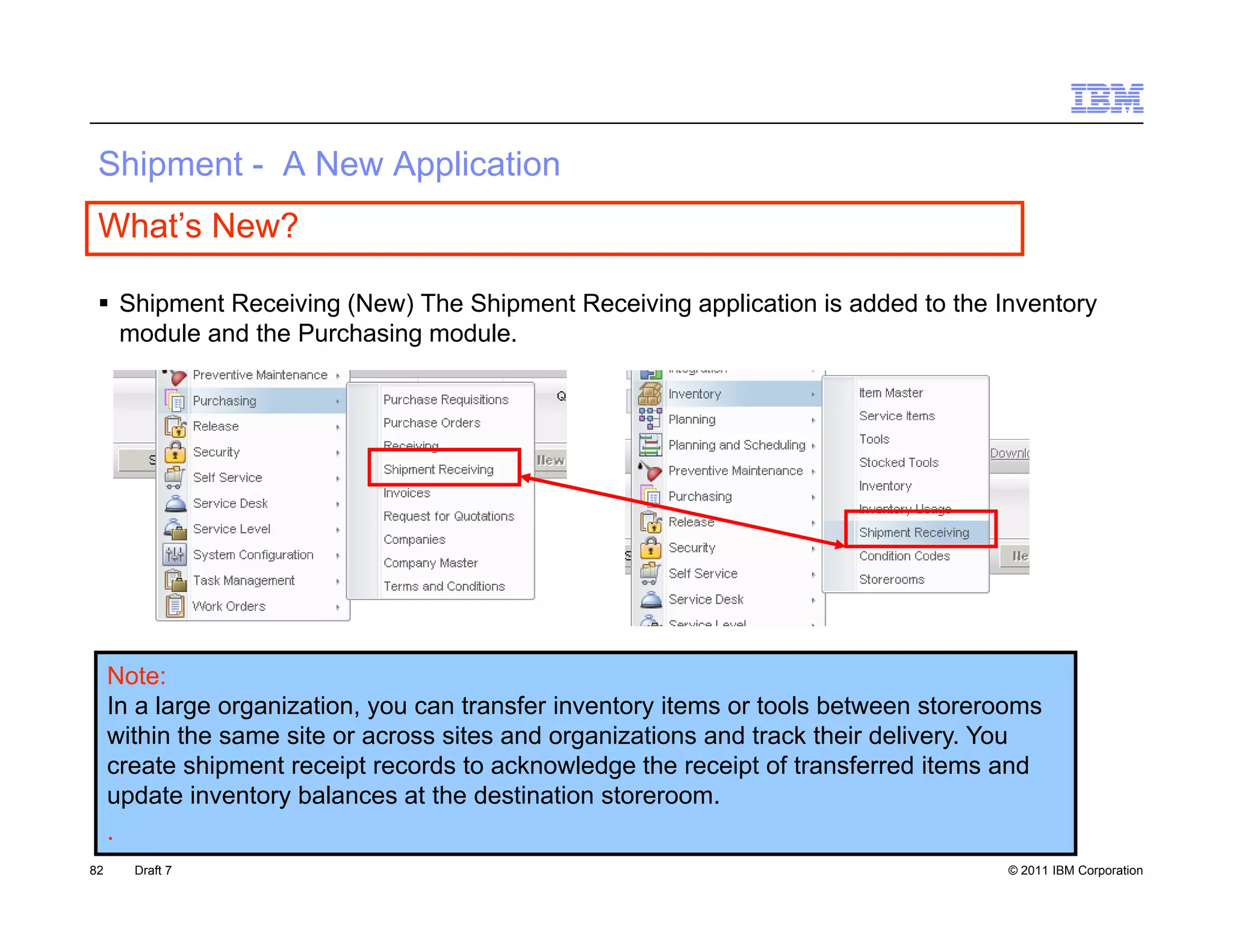The height and width of the screenshot is (952, 1233).
Task: Click the Release module icon in left menu
Action: pyautogui.click(x=175, y=426)
